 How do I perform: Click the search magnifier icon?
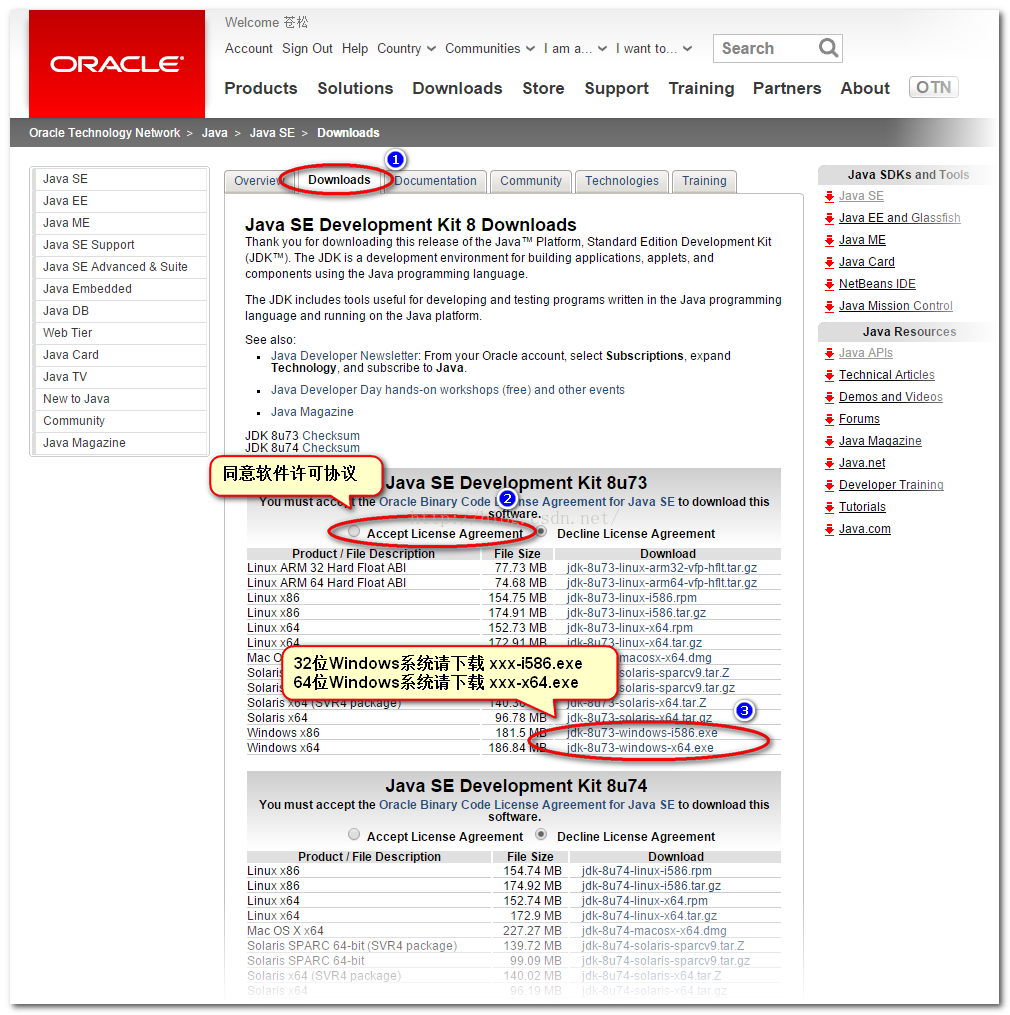[828, 48]
